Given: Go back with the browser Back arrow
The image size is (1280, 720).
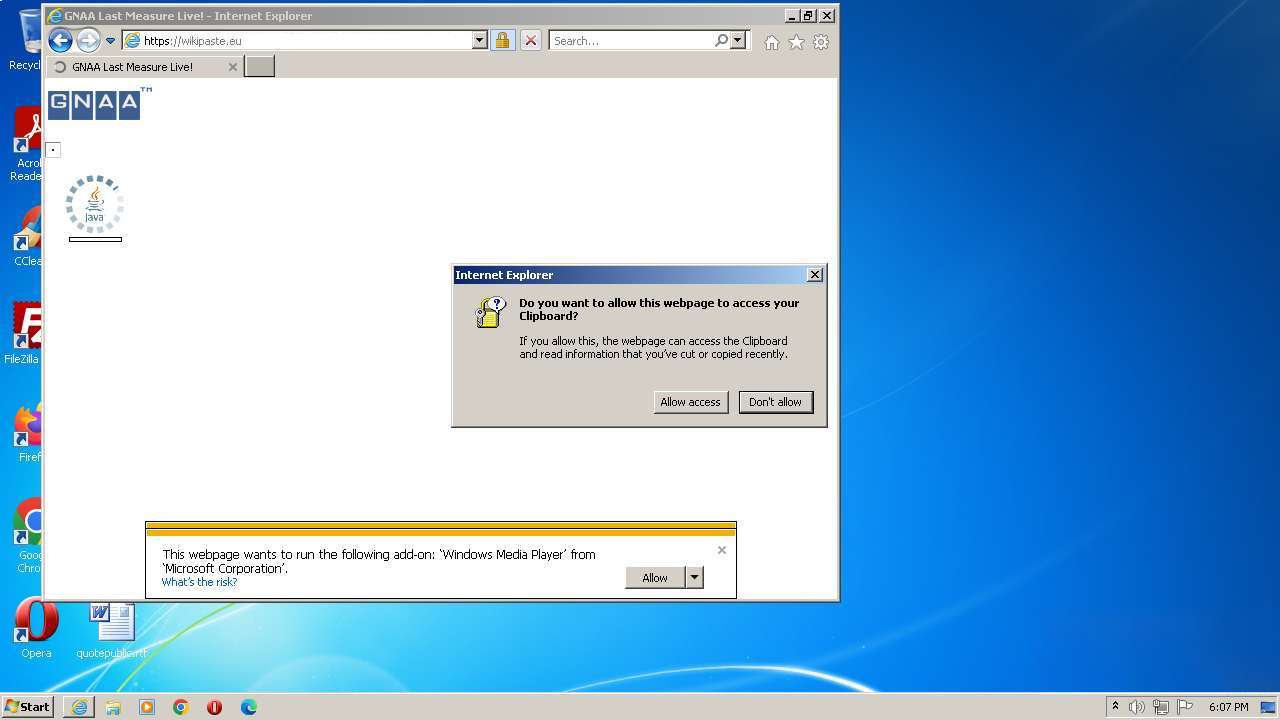Looking at the screenshot, I should tap(60, 41).
